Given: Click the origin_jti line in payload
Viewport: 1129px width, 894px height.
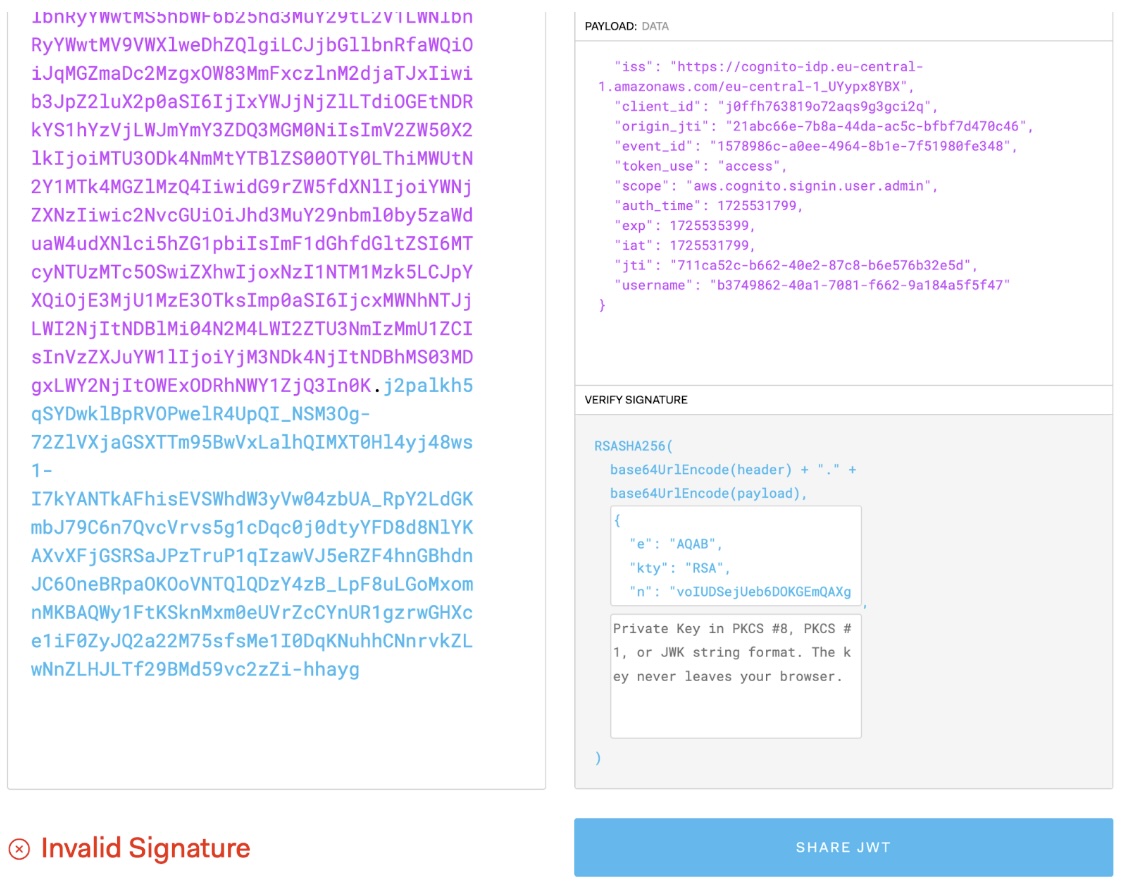Looking at the screenshot, I should coord(823,126).
